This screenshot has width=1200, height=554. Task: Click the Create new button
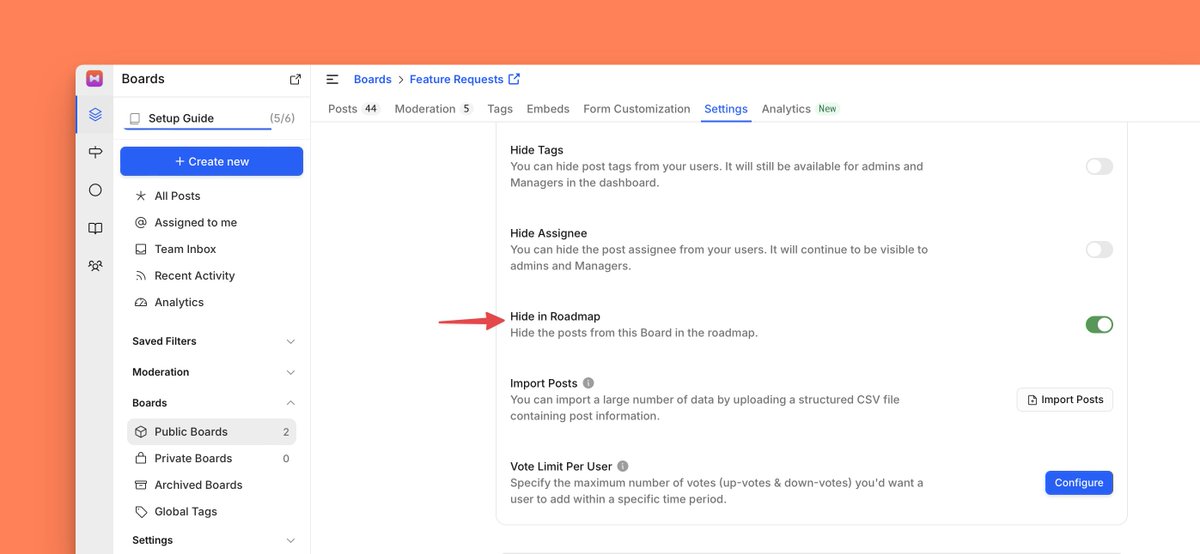(x=211, y=161)
